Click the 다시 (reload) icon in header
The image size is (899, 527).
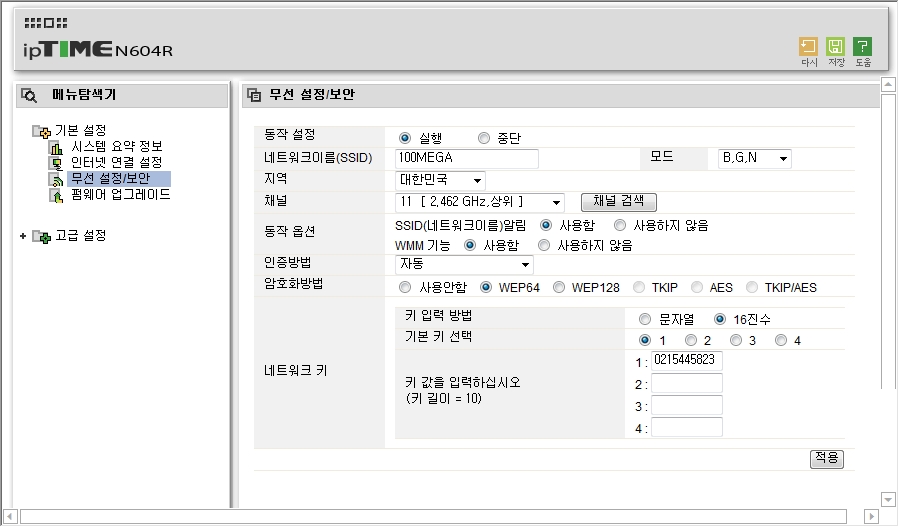[x=808, y=47]
